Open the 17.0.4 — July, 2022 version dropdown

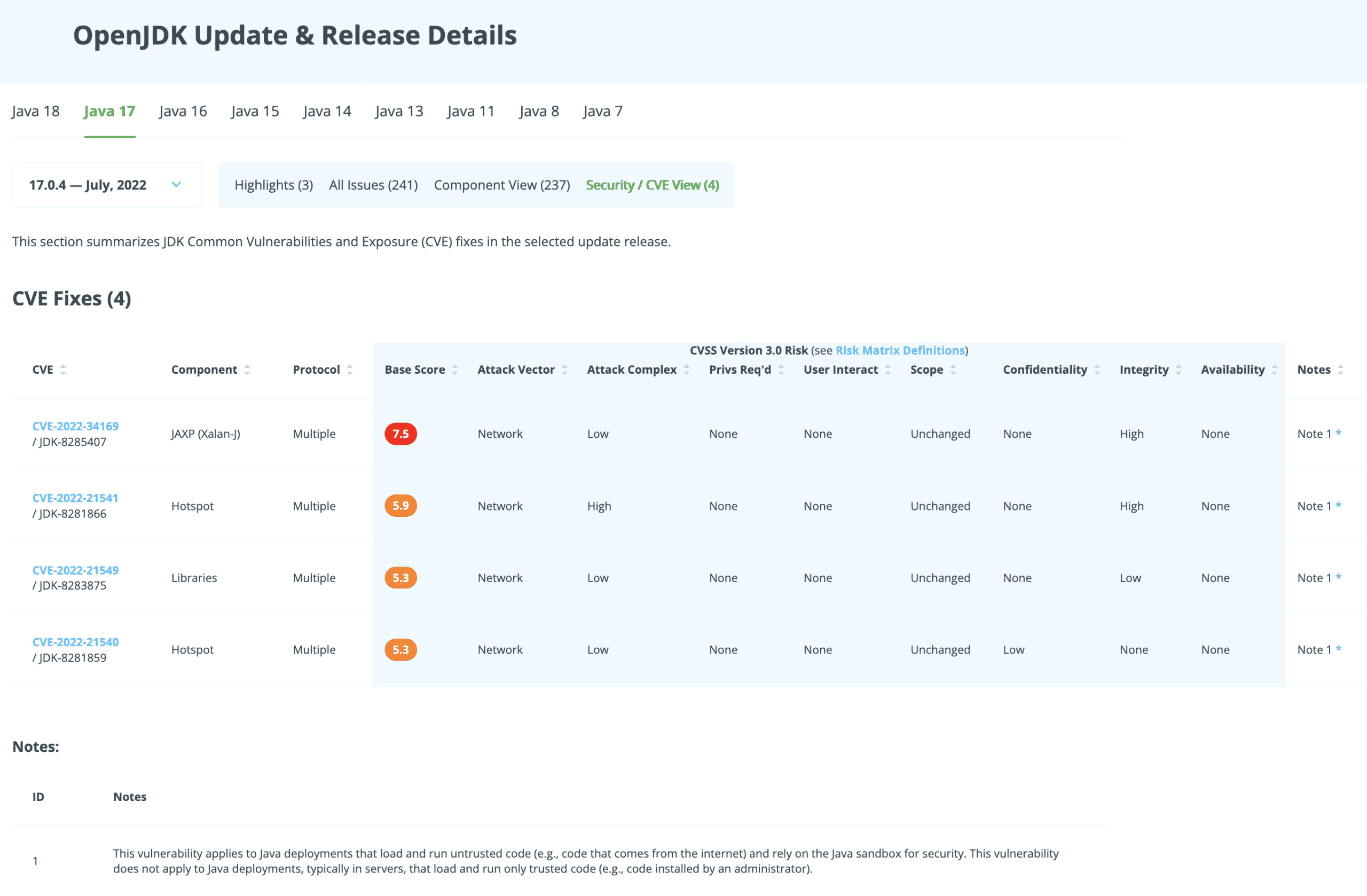[107, 185]
